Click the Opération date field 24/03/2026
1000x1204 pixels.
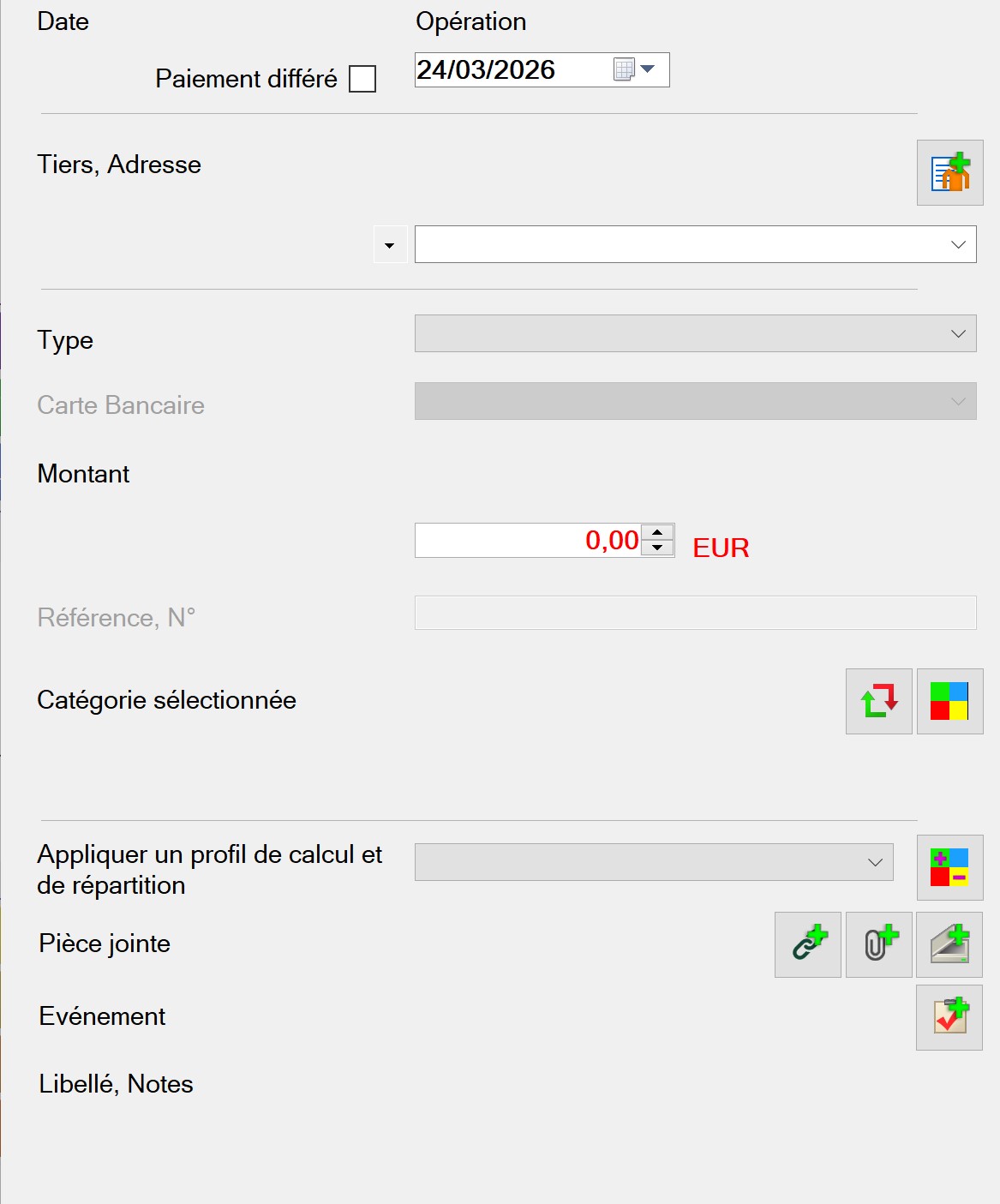pyautogui.click(x=511, y=69)
